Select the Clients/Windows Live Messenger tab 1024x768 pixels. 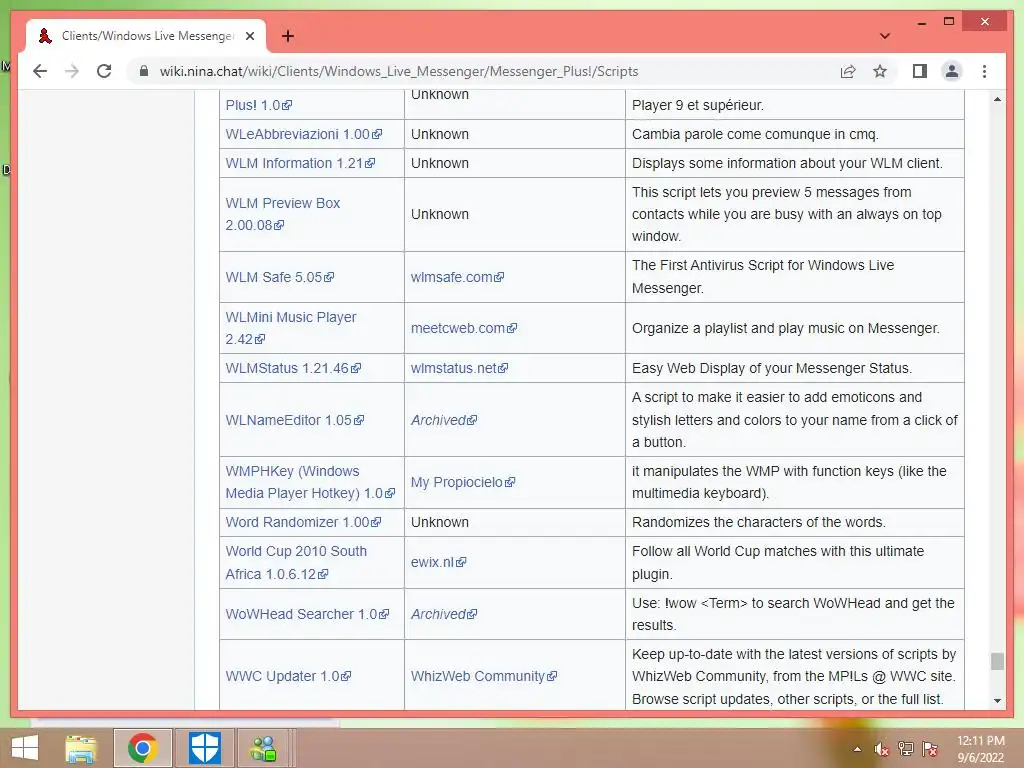point(146,36)
